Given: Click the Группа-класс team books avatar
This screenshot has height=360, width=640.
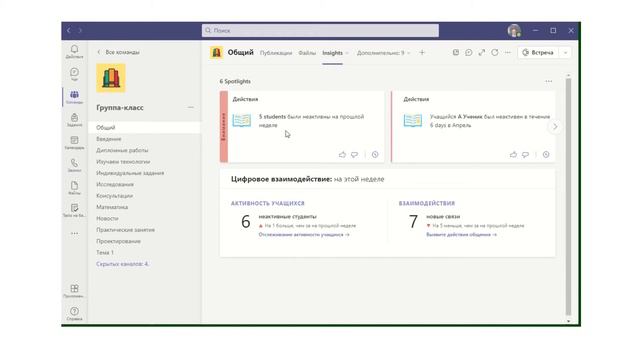Looking at the screenshot, I should (111, 78).
